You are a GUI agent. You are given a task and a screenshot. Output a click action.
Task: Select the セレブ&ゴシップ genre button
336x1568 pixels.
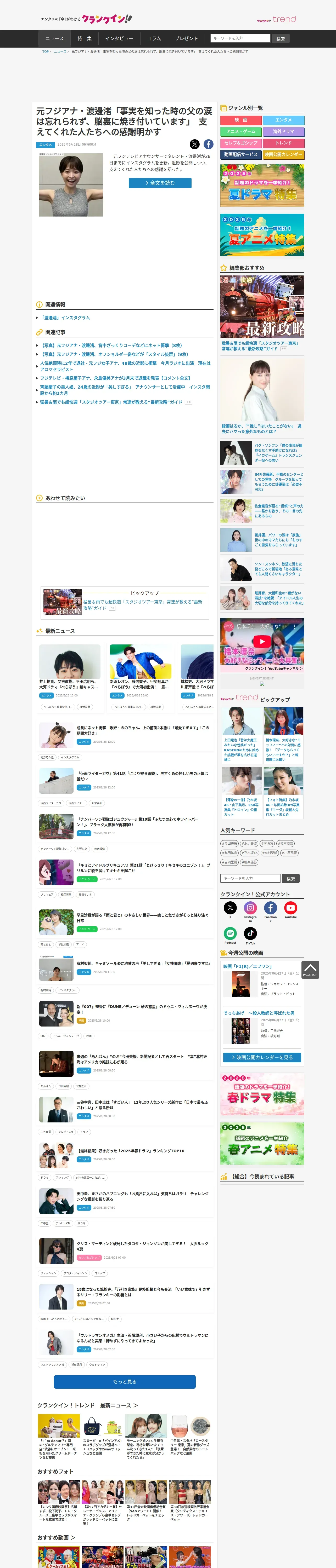coord(241,143)
